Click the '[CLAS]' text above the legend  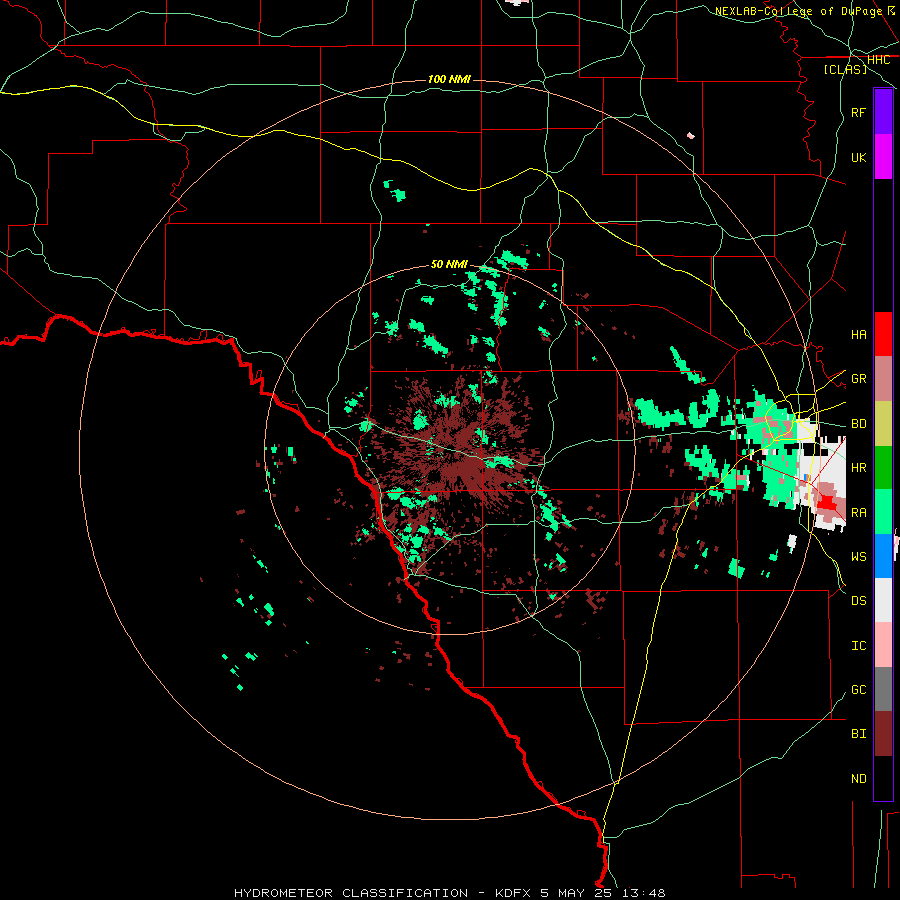(x=845, y=69)
